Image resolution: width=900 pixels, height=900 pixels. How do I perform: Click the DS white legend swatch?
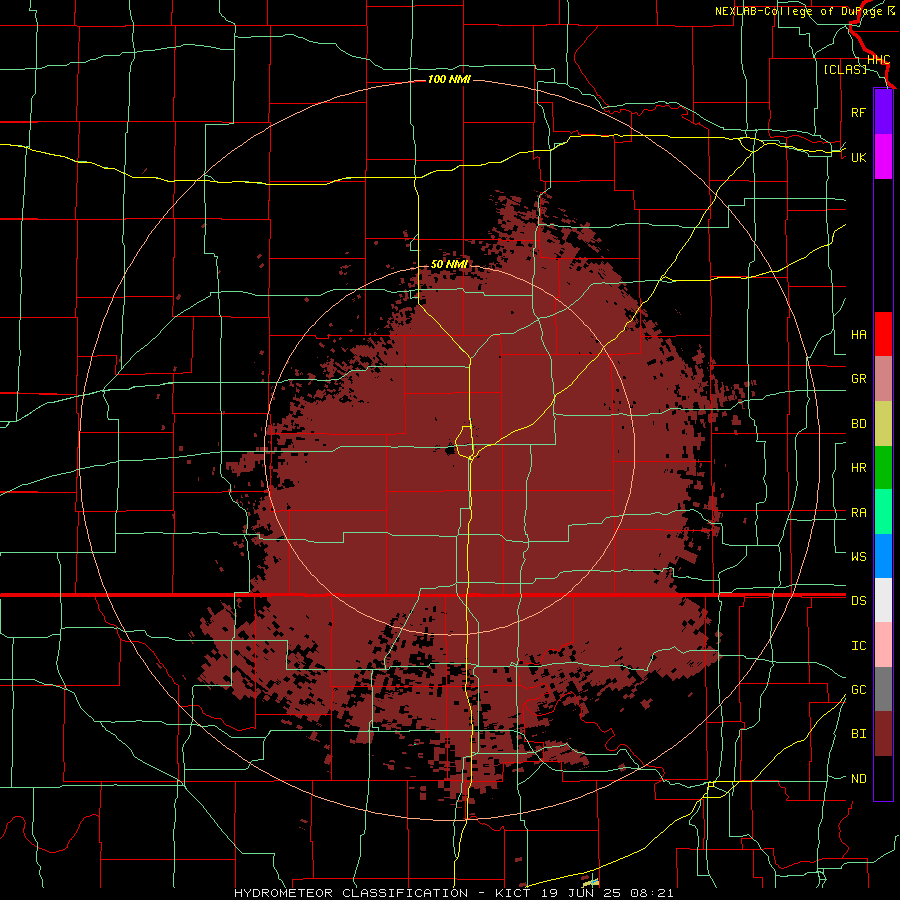click(x=883, y=600)
